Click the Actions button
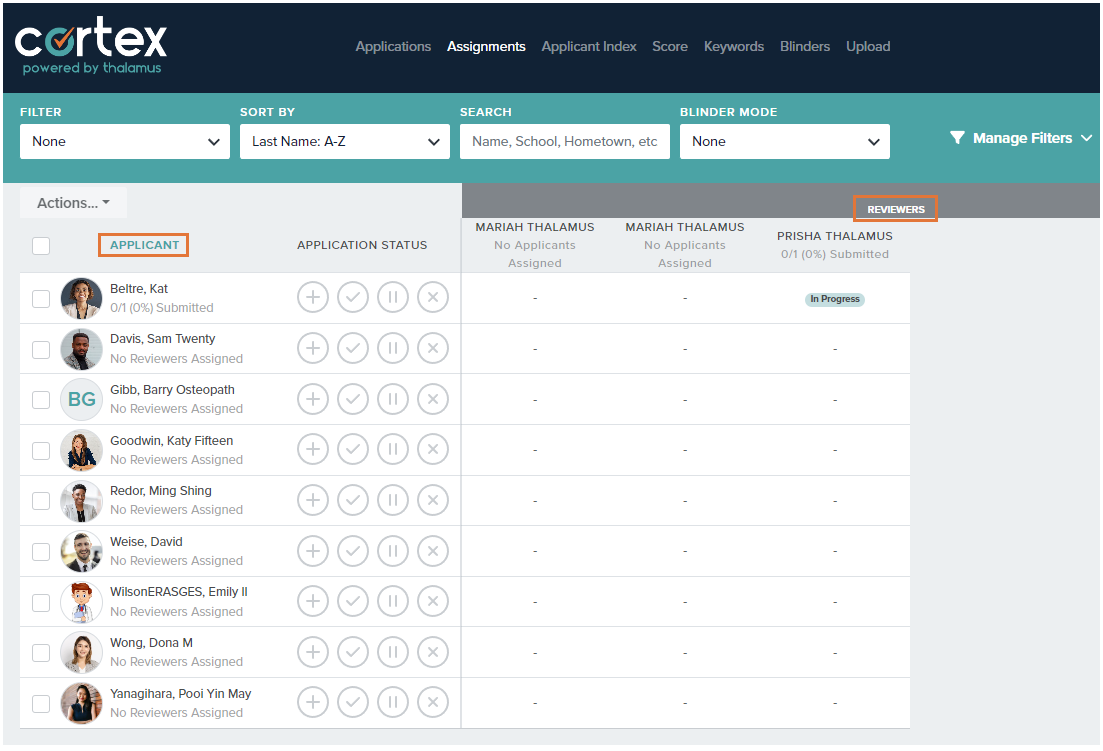This screenshot has height=751, width=1103. [x=72, y=202]
